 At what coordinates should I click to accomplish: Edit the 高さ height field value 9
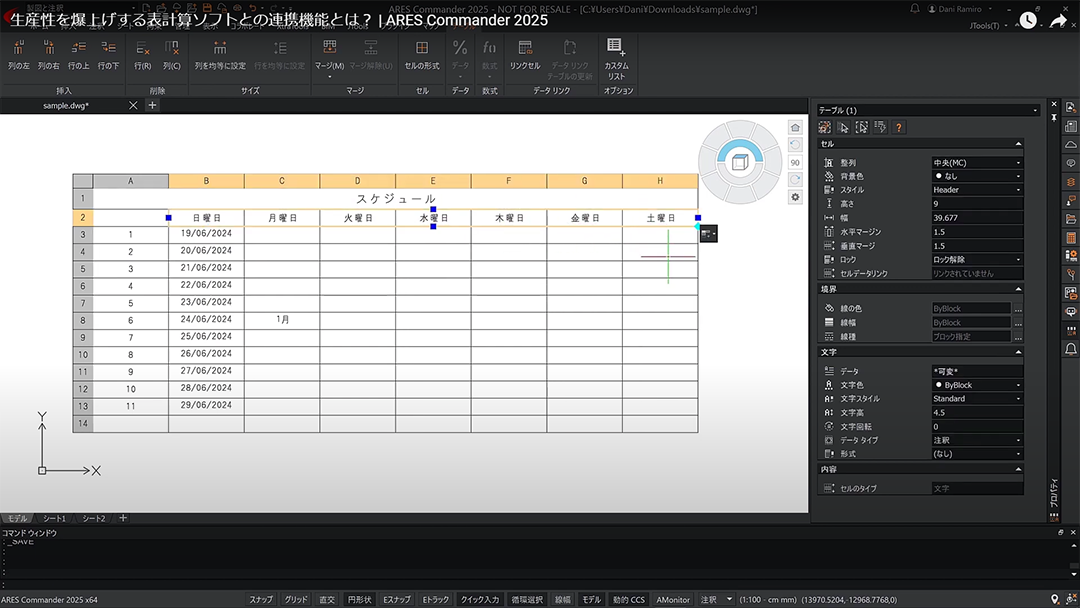(x=977, y=204)
